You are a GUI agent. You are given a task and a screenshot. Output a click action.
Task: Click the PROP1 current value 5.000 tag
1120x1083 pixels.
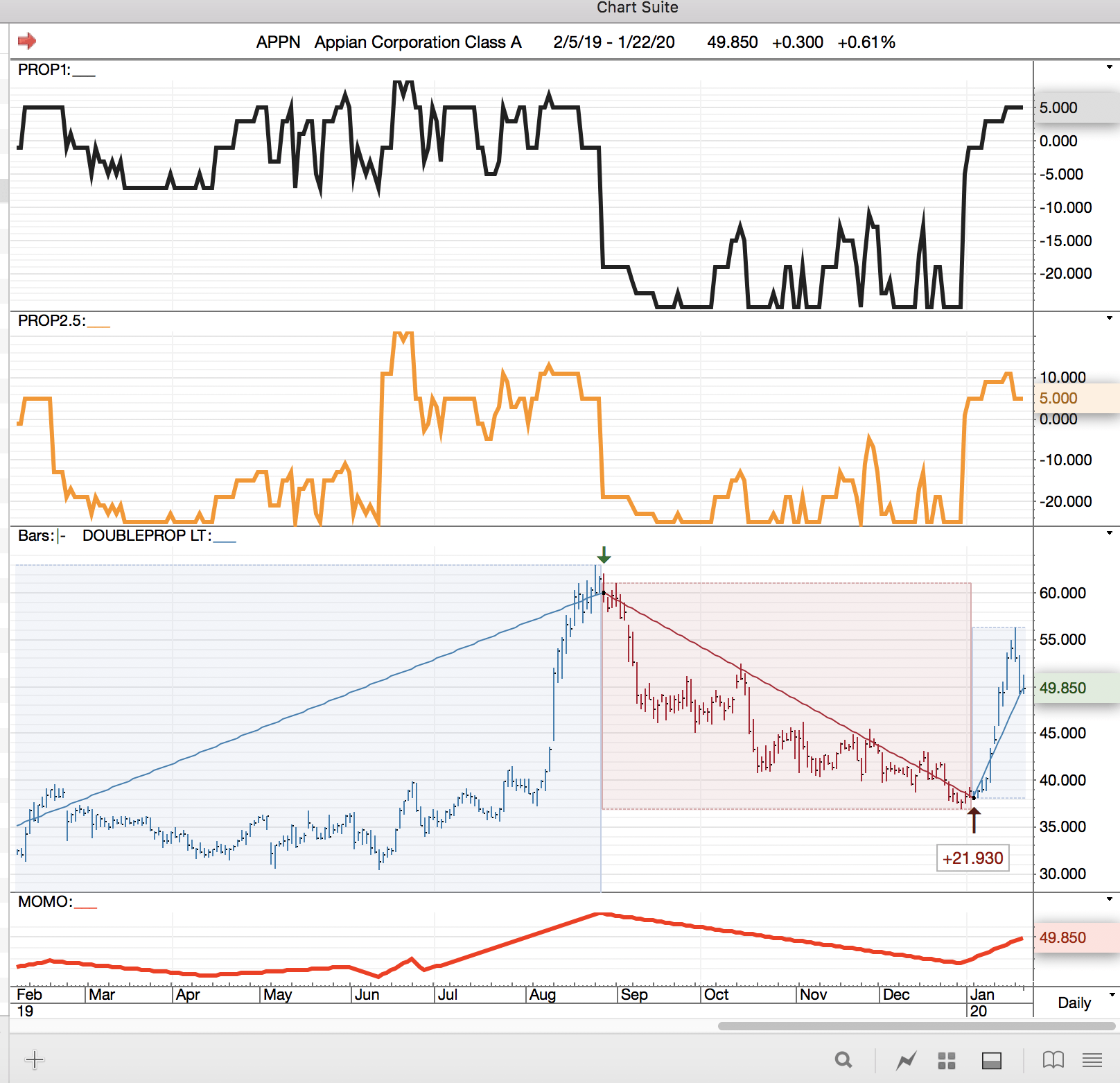coord(1076,107)
